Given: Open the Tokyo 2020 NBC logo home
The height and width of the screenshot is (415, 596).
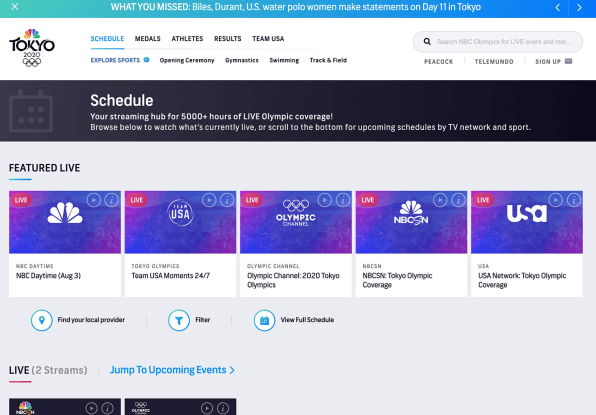Looking at the screenshot, I should 32,48.
